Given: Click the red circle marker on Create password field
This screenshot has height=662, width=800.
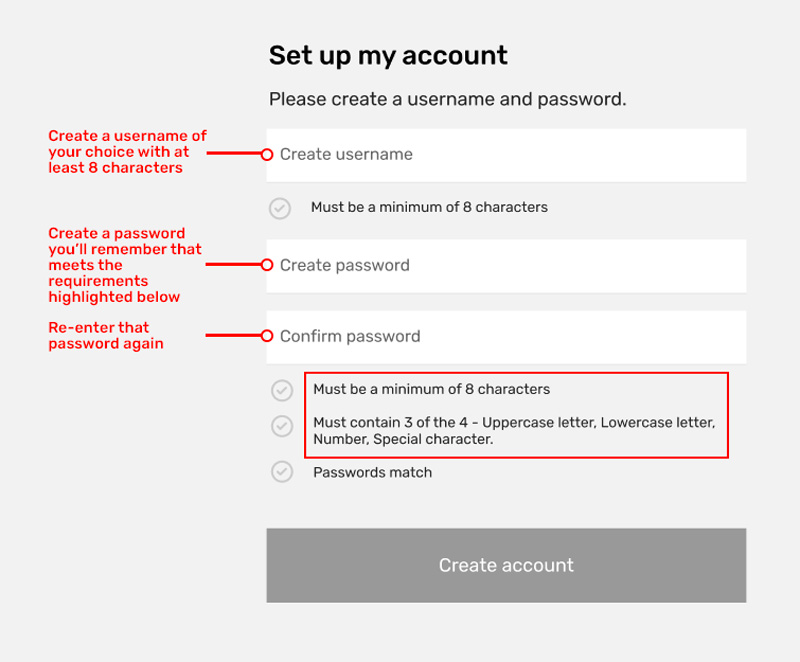Looking at the screenshot, I should [267, 265].
